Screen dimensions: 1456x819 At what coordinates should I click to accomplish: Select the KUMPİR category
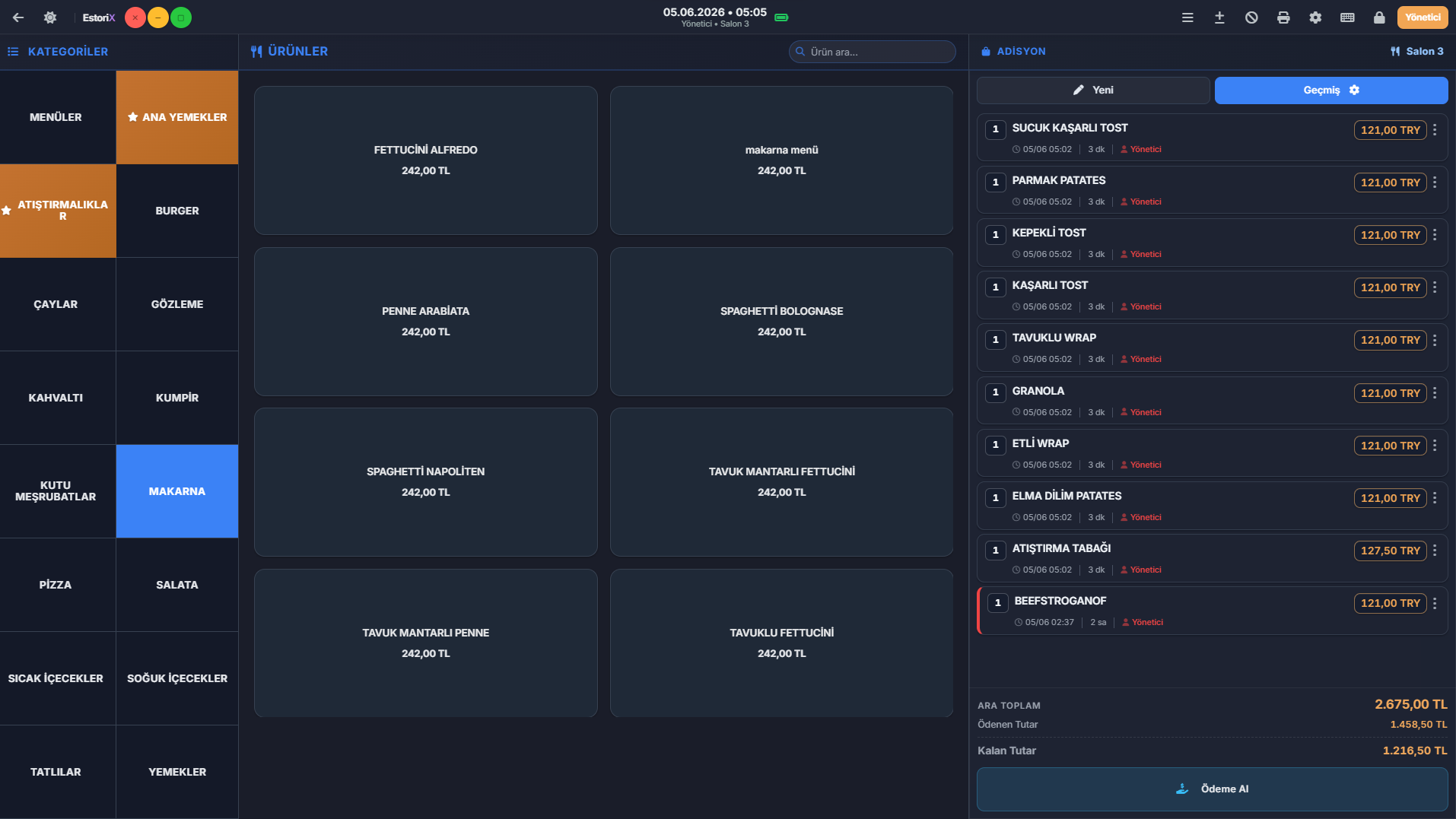click(177, 398)
